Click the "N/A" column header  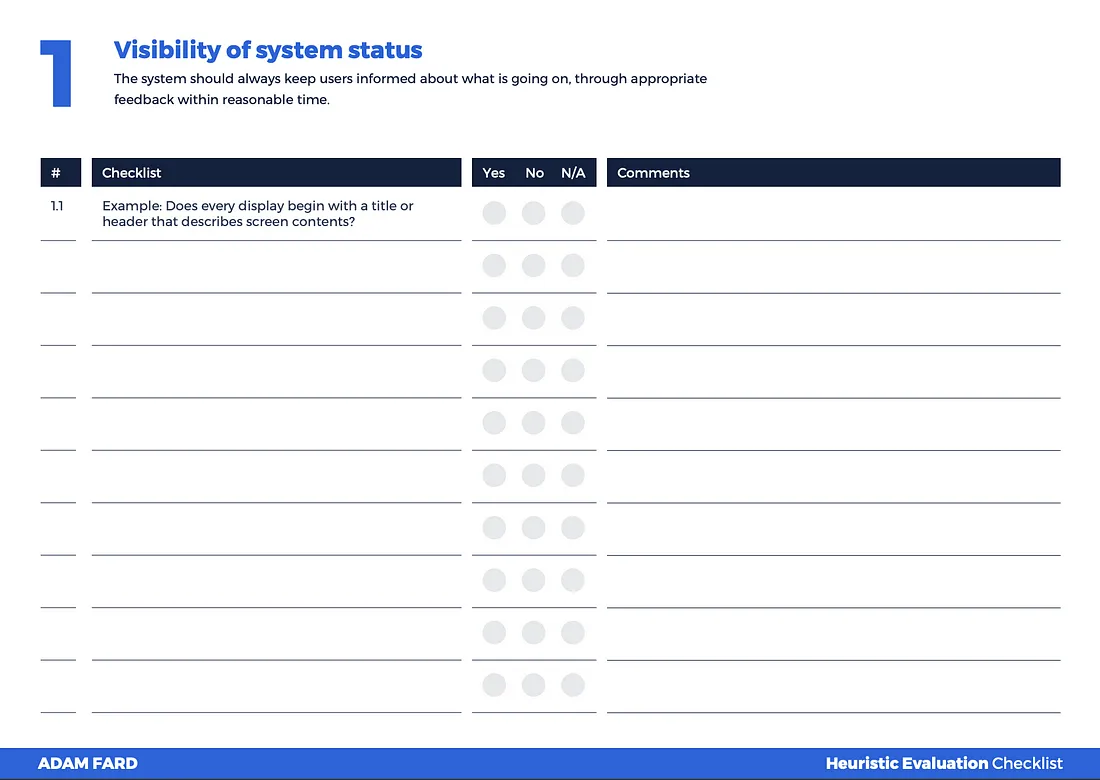click(x=573, y=173)
